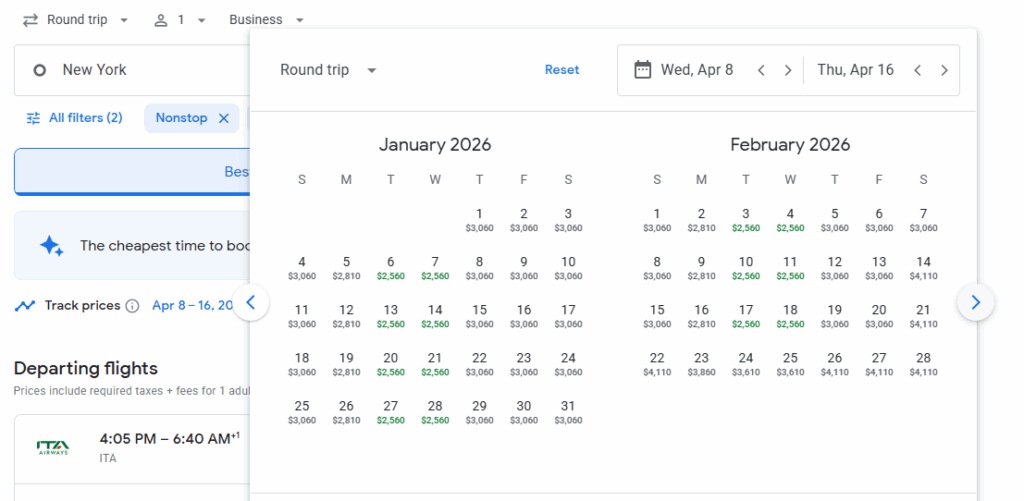The height and width of the screenshot is (501, 1024).
Task: Open Round trip dropdown in calendar panel
Action: (x=328, y=70)
